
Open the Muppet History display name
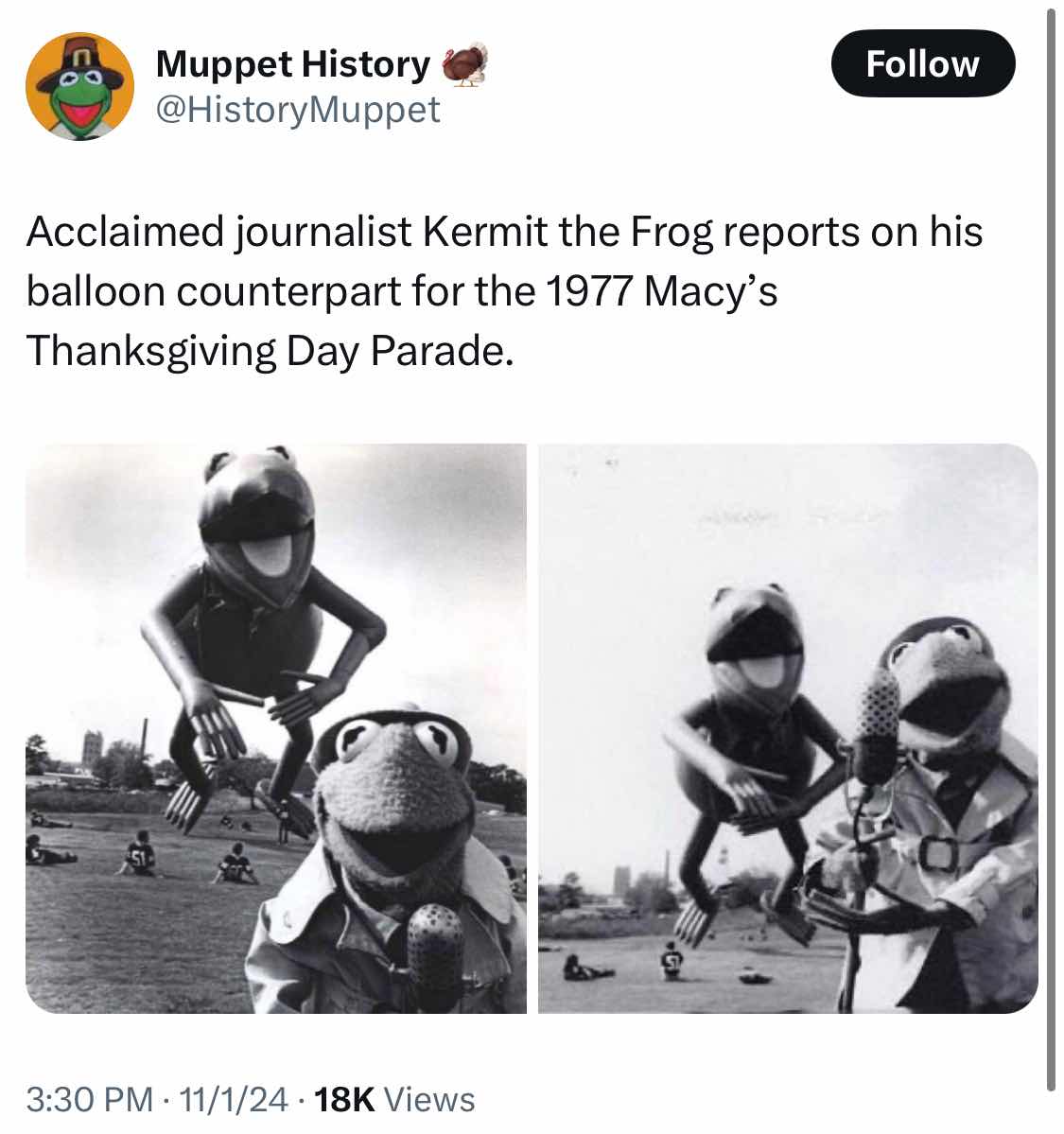[292, 64]
